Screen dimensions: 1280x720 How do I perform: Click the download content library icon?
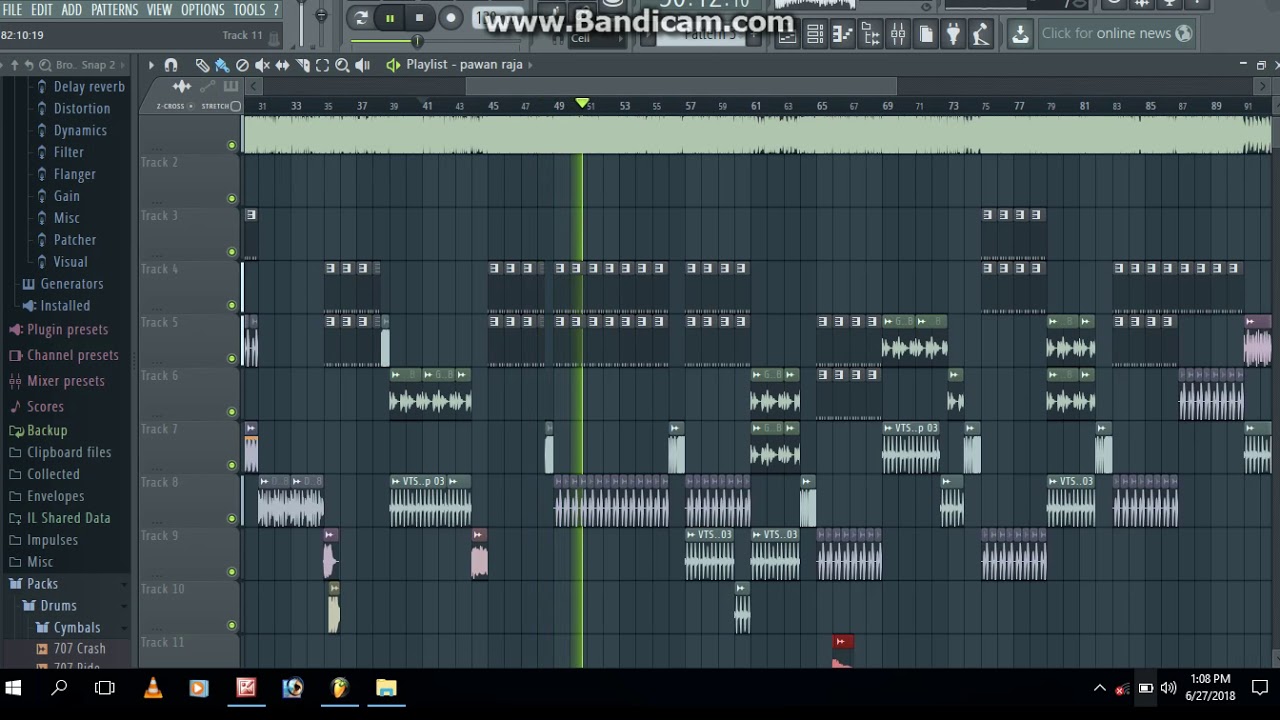(1020, 35)
